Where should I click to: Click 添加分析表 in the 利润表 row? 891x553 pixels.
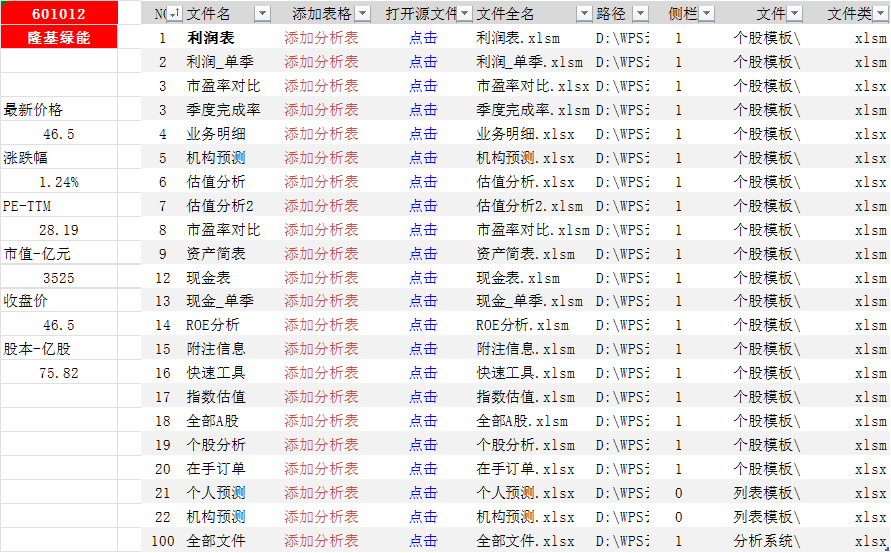tap(321, 38)
